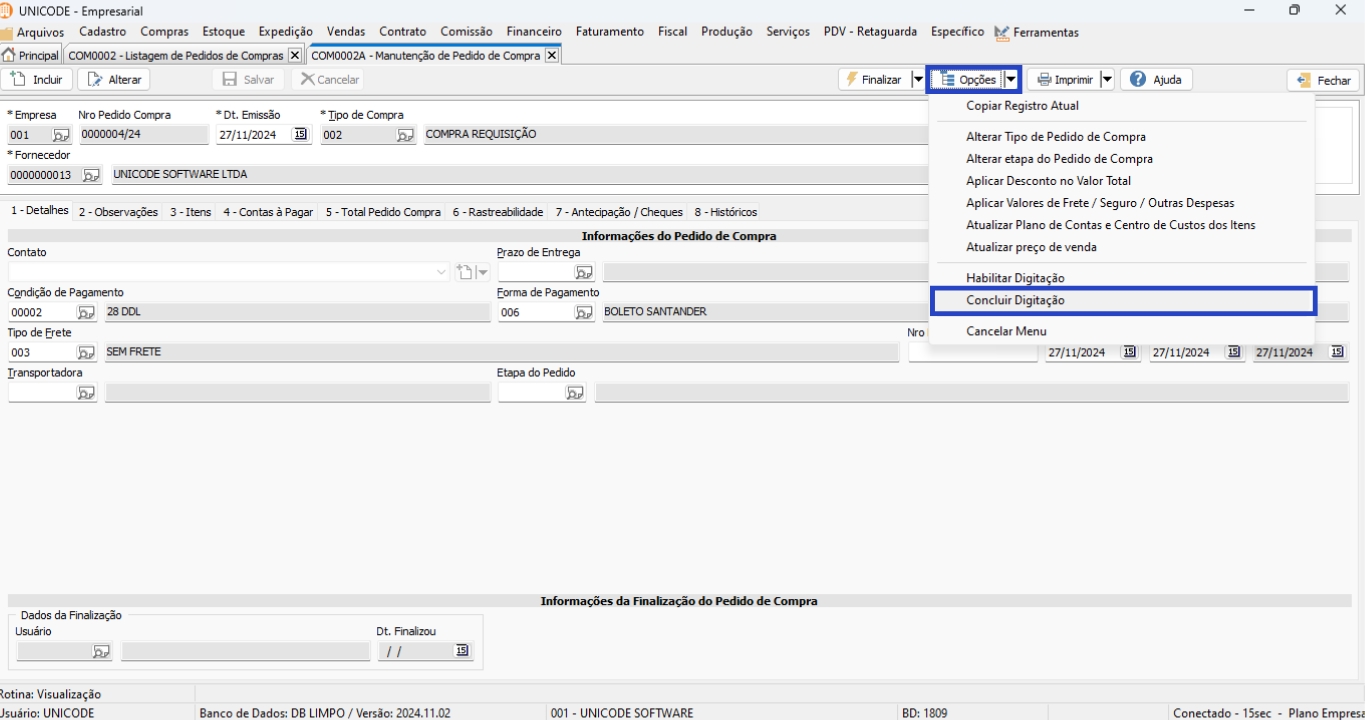Open the Dt. Emissão calendar picker

click(300, 135)
